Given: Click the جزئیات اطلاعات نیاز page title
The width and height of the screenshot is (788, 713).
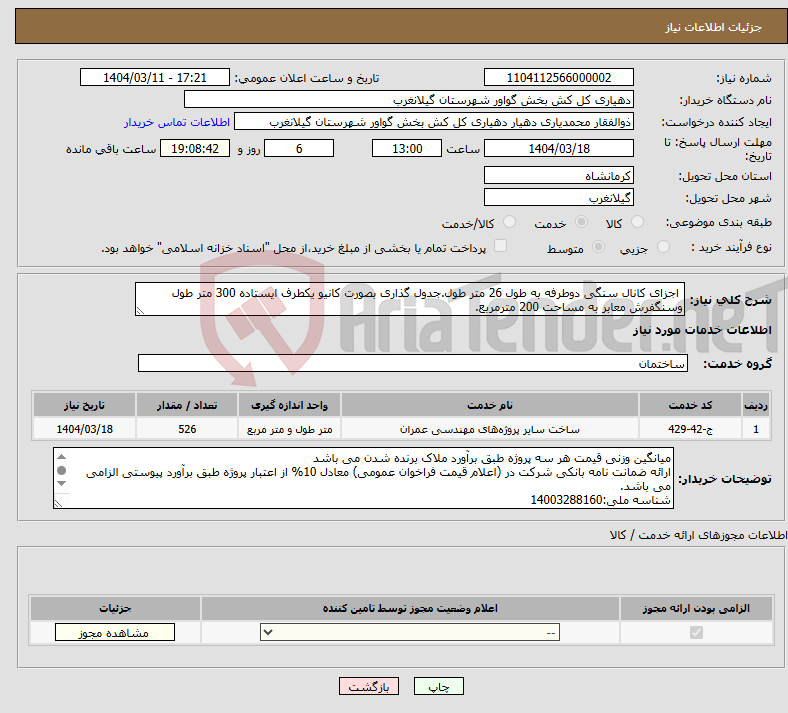Looking at the screenshot, I should (714, 27).
